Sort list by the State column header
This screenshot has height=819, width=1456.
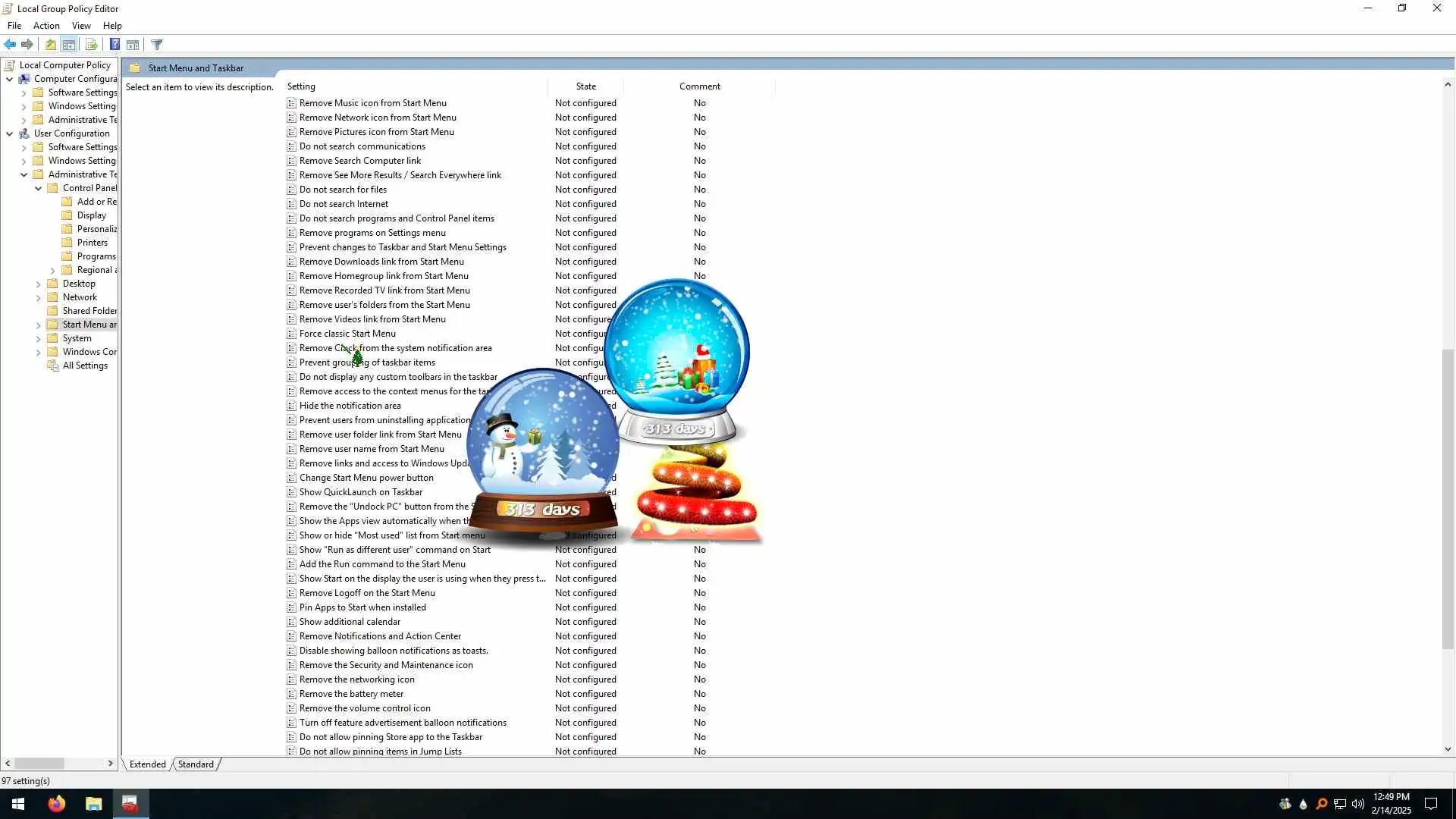pos(585,86)
